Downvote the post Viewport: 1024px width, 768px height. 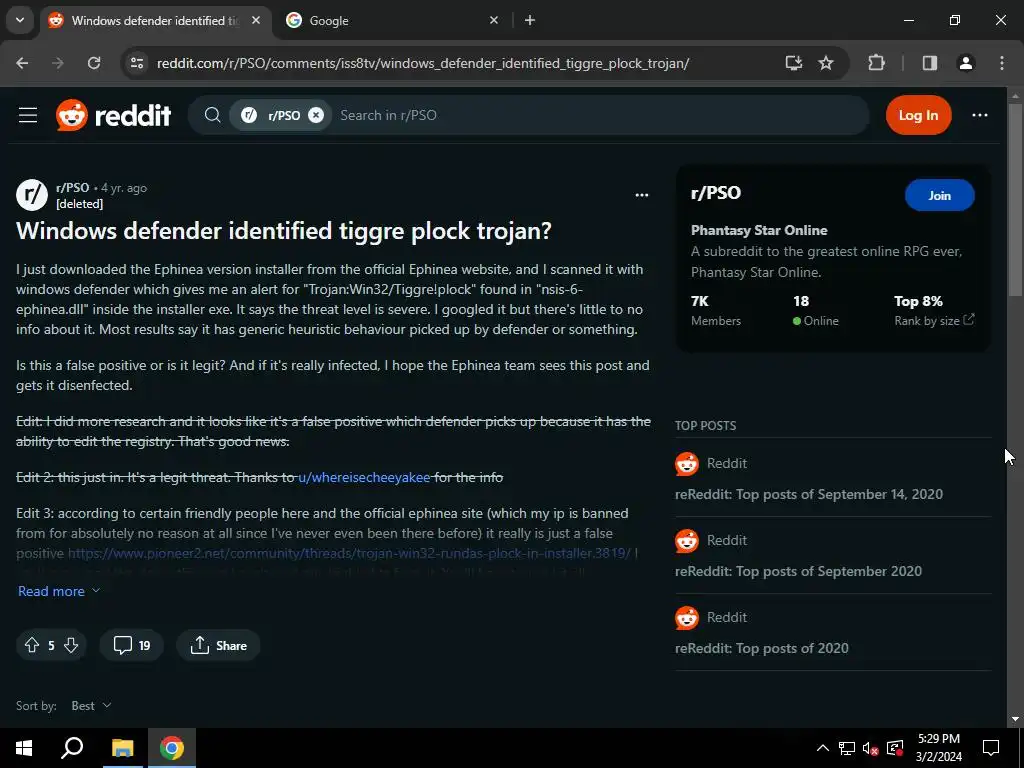click(71, 646)
